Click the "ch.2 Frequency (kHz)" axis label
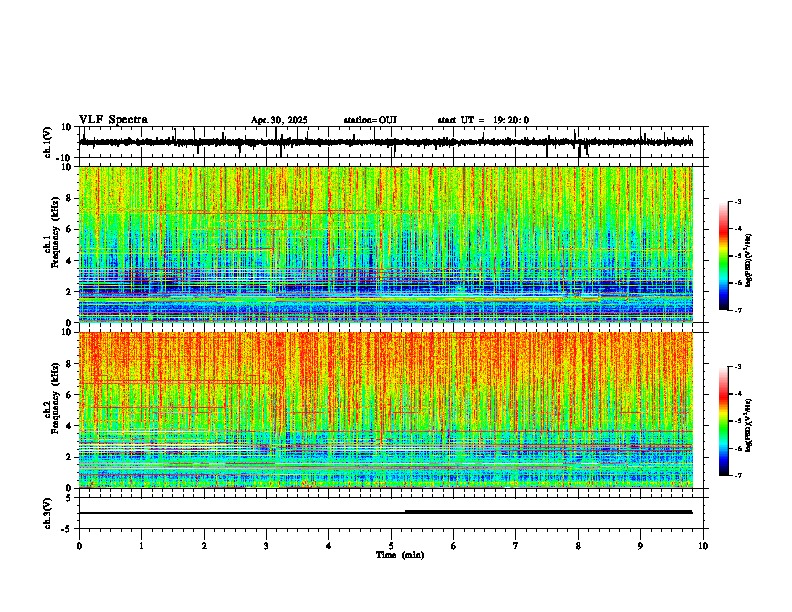Screen dimensions: 792x612 coord(52,398)
